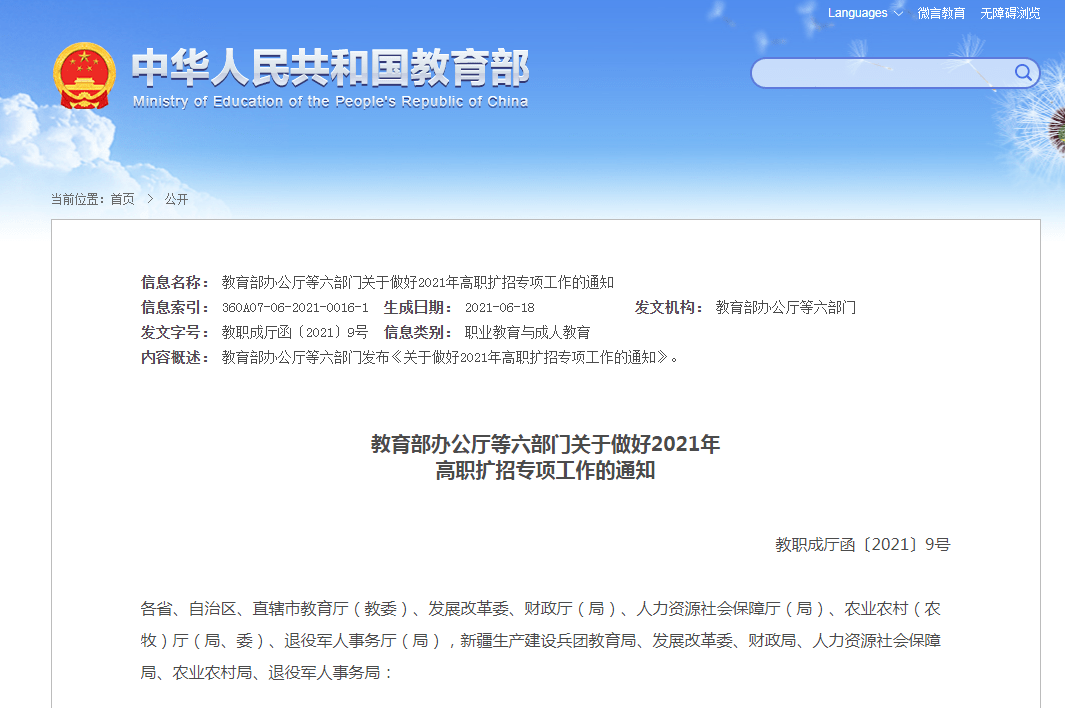Click the chevron beside Languages
The image size is (1065, 708).
(x=898, y=14)
